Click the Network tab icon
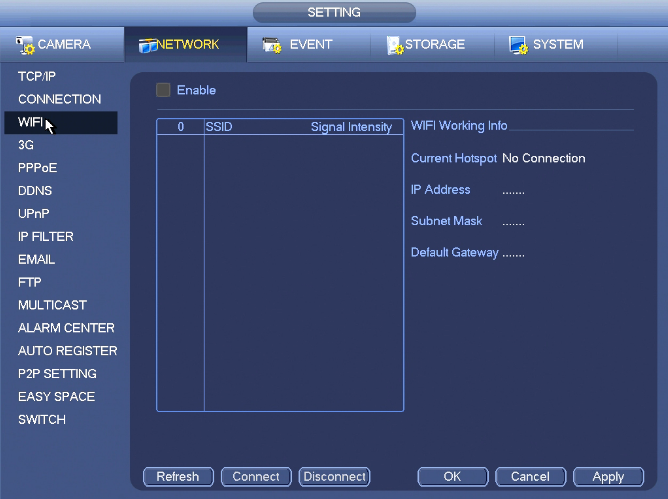This screenshot has width=668, height=499. pyautogui.click(x=147, y=46)
